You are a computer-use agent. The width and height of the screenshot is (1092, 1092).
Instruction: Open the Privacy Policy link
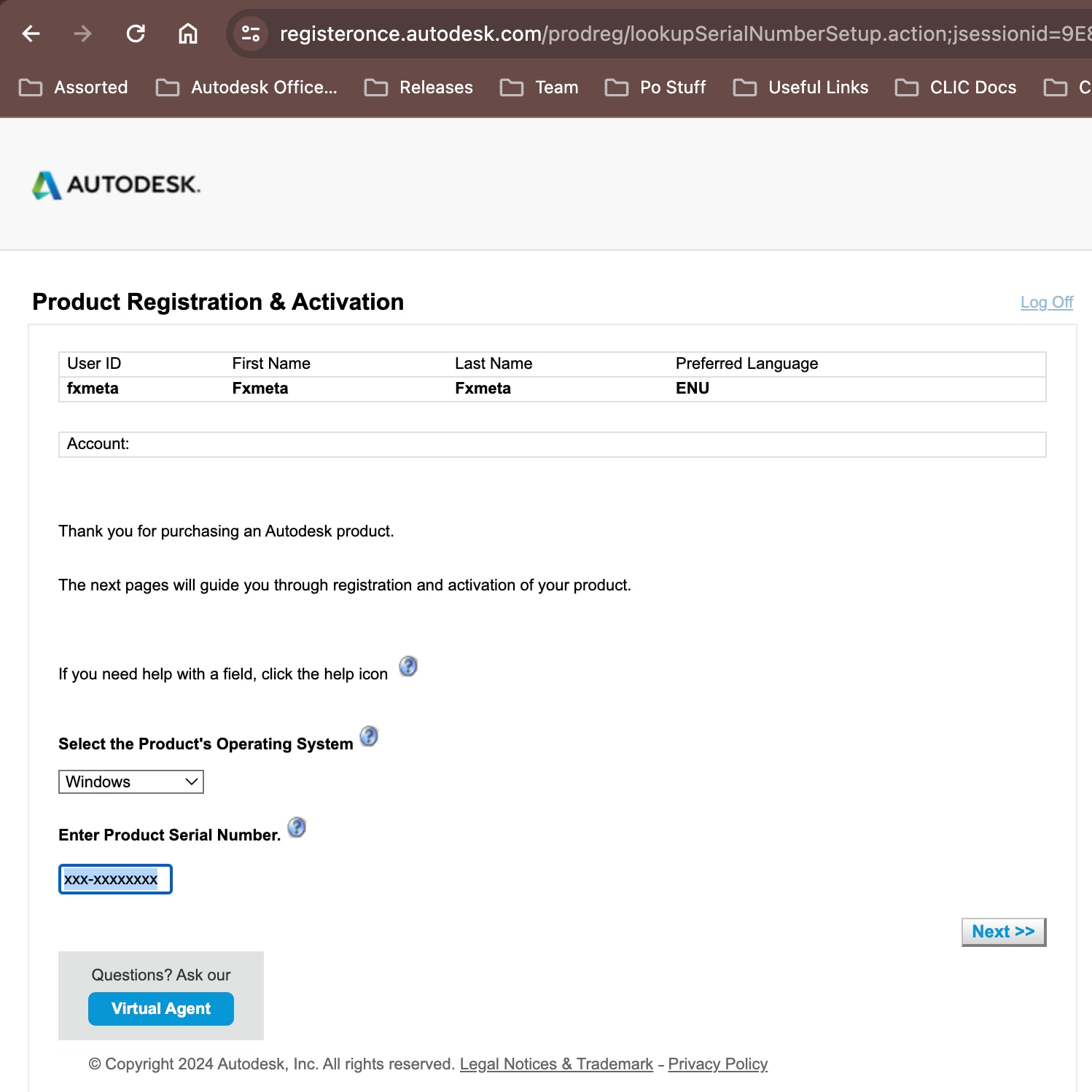pos(717,1064)
